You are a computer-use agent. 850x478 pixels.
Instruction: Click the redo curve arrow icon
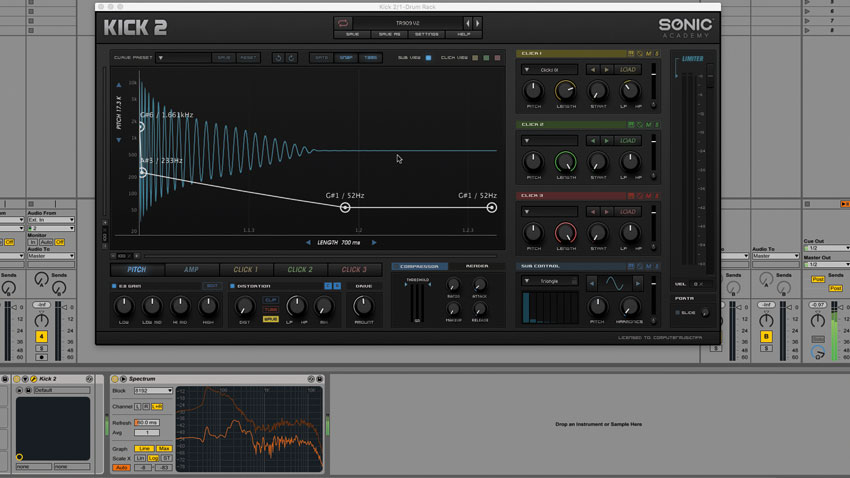pos(291,58)
